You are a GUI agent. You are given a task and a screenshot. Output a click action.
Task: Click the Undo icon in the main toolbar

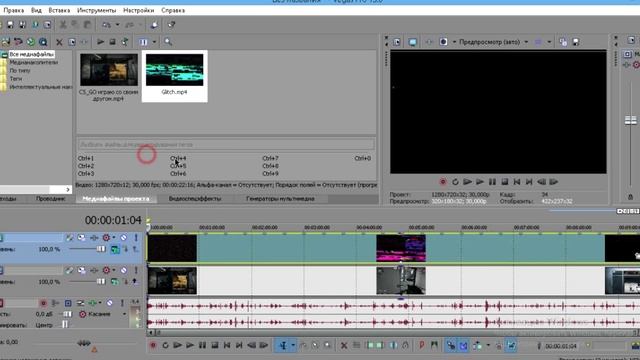(x=107, y=25)
